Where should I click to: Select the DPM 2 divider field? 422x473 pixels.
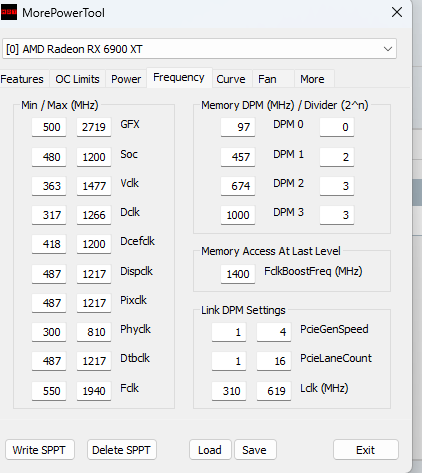tap(337, 186)
